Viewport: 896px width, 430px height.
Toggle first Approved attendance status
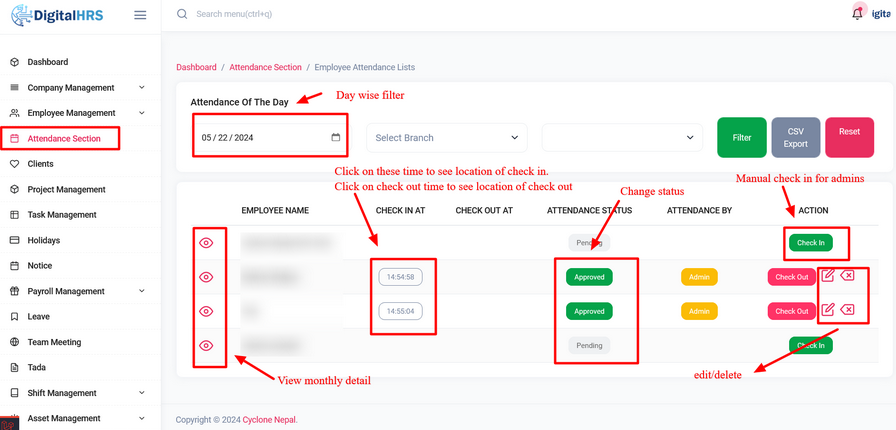(x=589, y=277)
